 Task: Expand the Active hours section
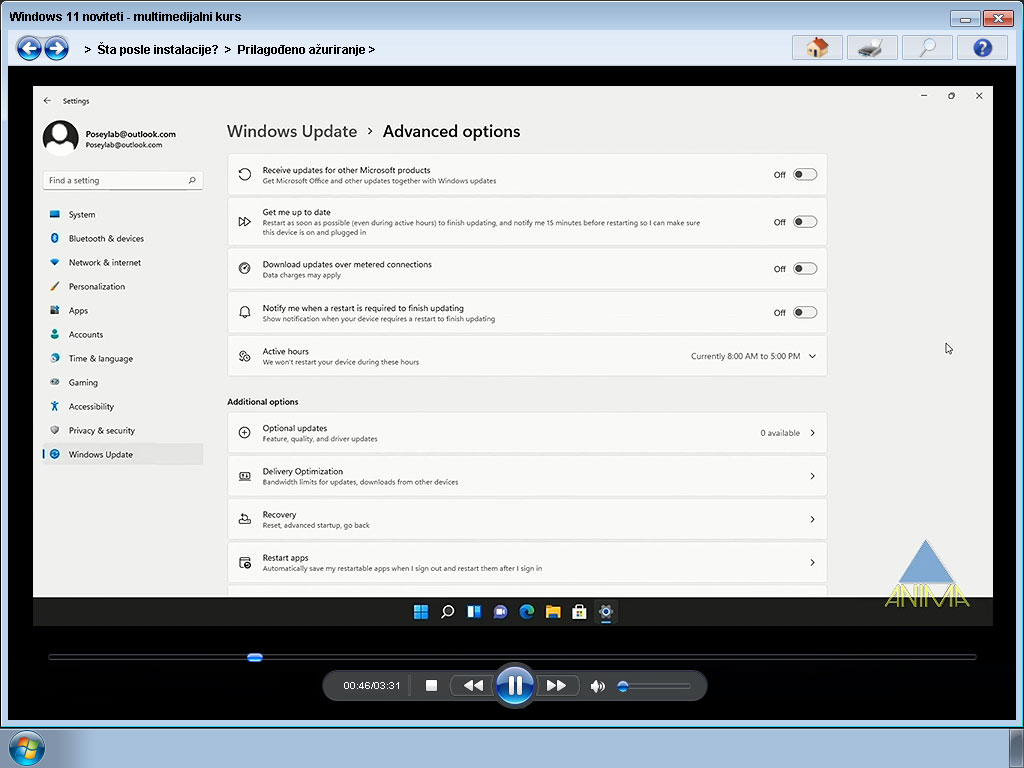[x=812, y=356]
